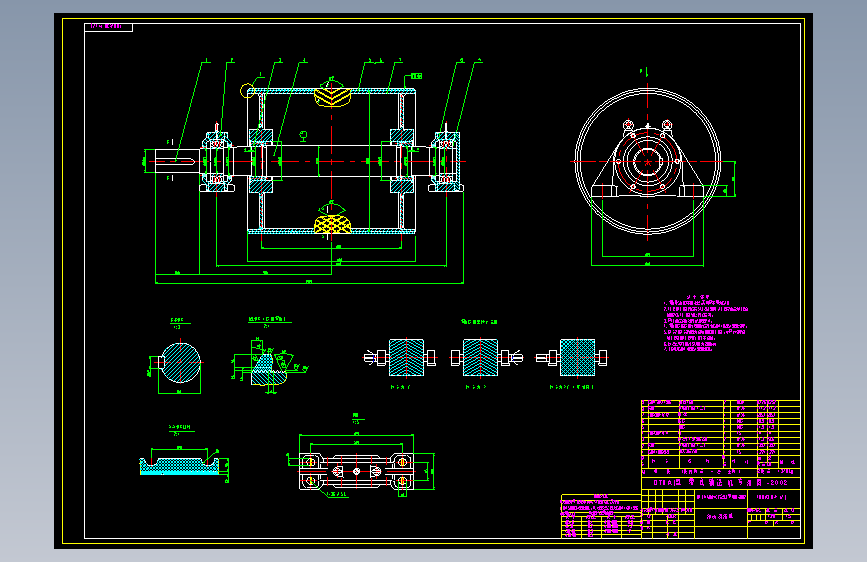Click the label box in top-left frame corner
867x562 pixels.
tap(108, 27)
